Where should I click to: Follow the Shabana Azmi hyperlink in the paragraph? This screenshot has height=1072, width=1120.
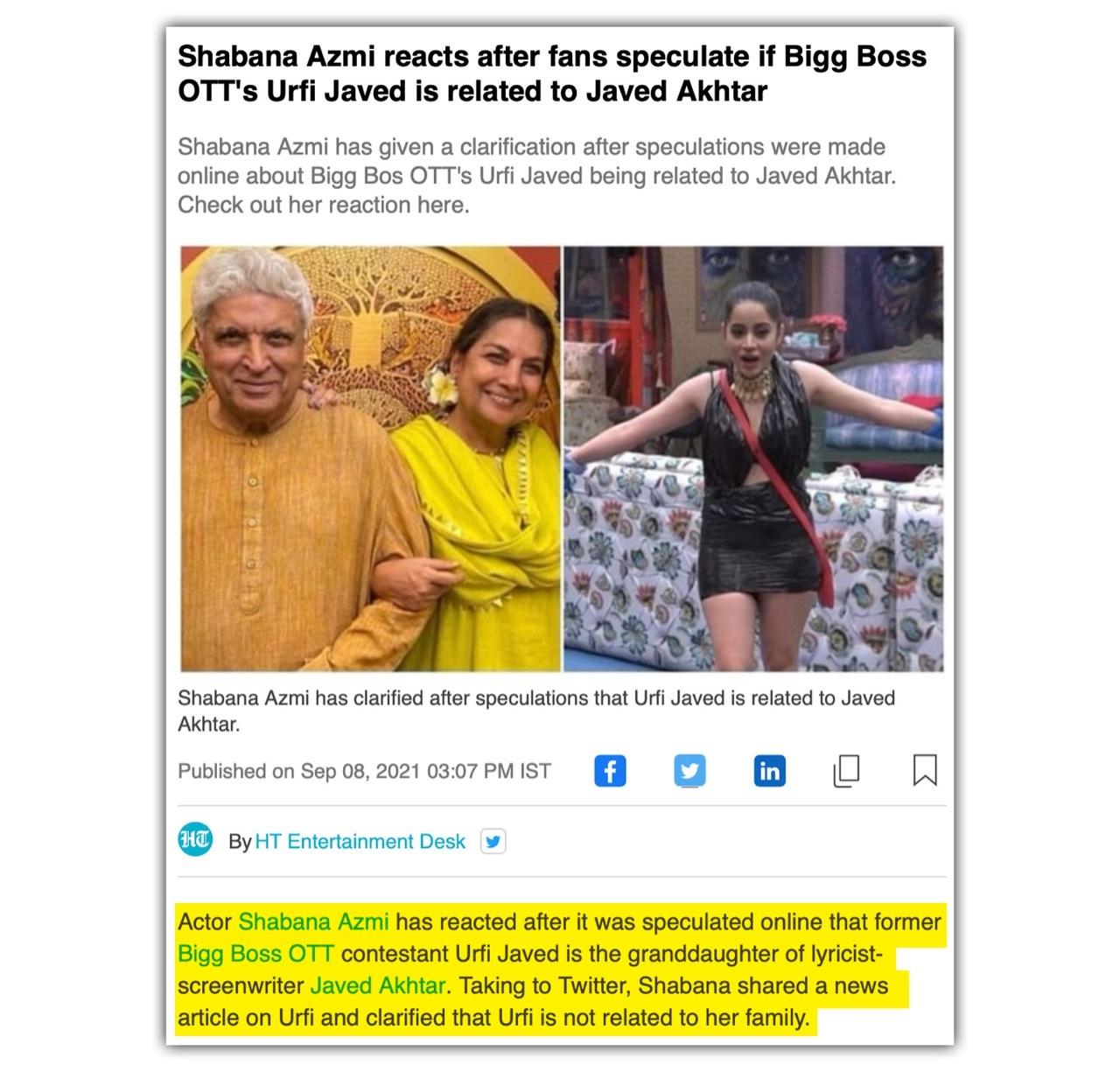313,922
